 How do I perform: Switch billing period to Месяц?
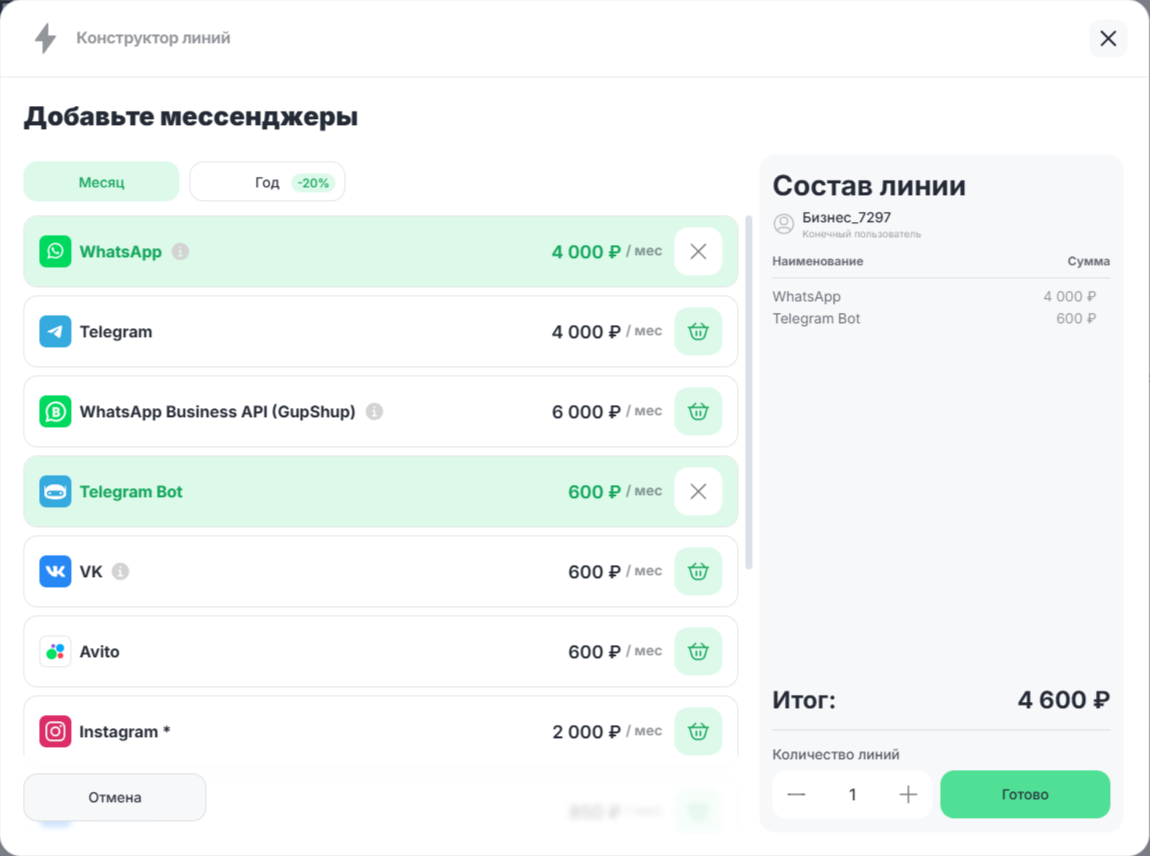point(101,183)
